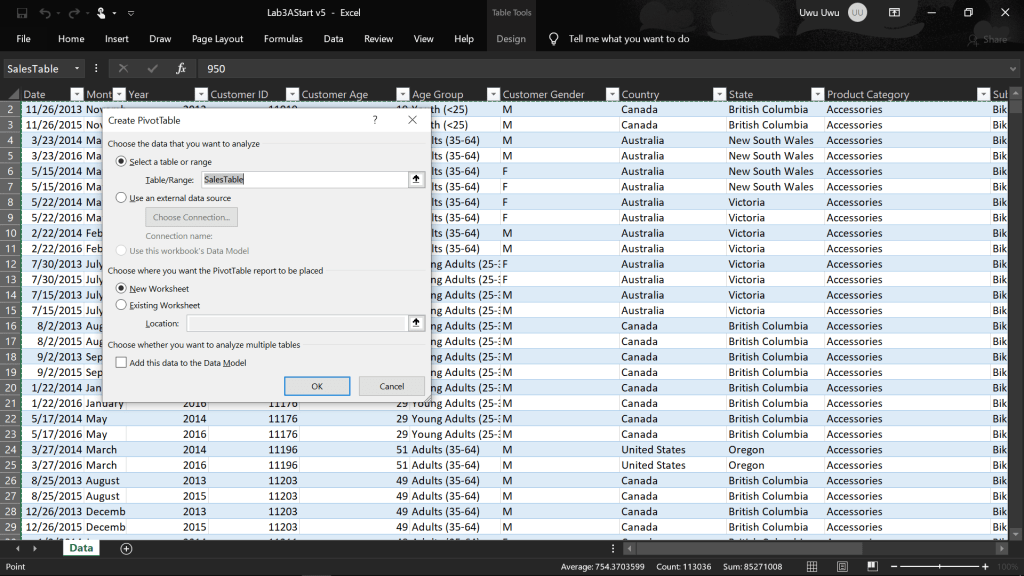Select the 'Use an external data source' option
This screenshot has height=576, width=1024.
(122, 198)
